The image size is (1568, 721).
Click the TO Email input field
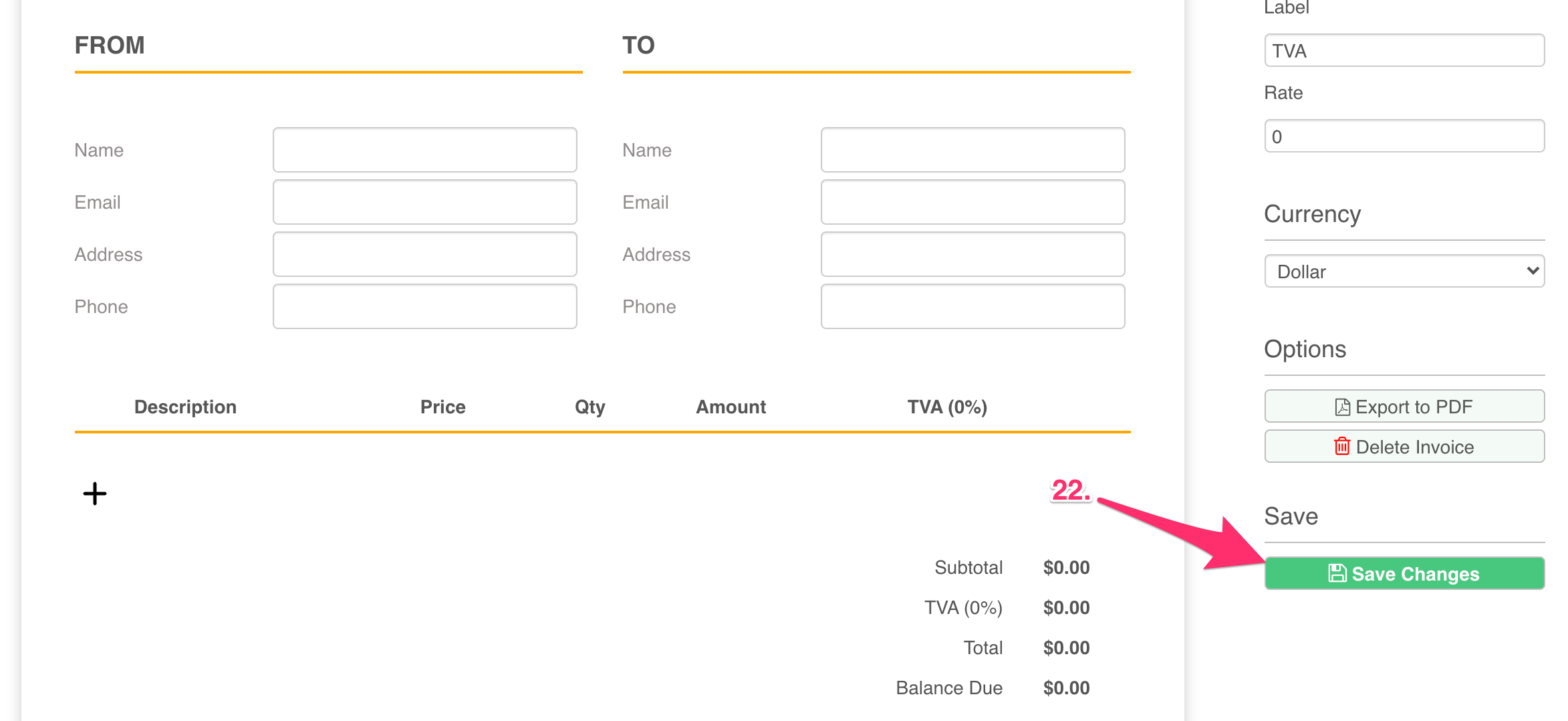972,202
